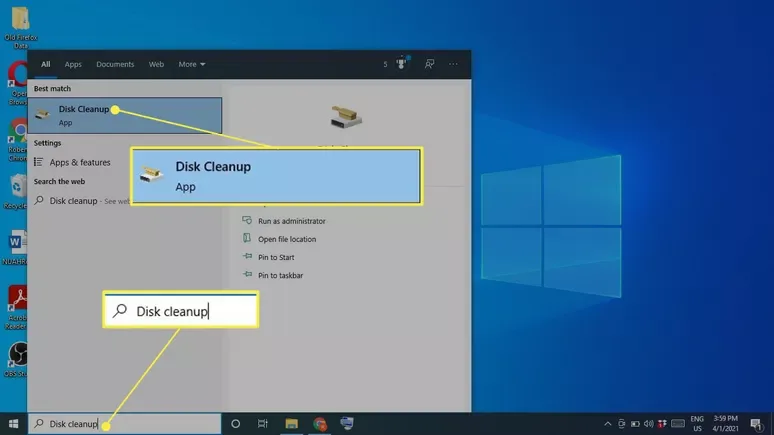
Task: Switch to the Apps search tab
Action: [x=73, y=64]
